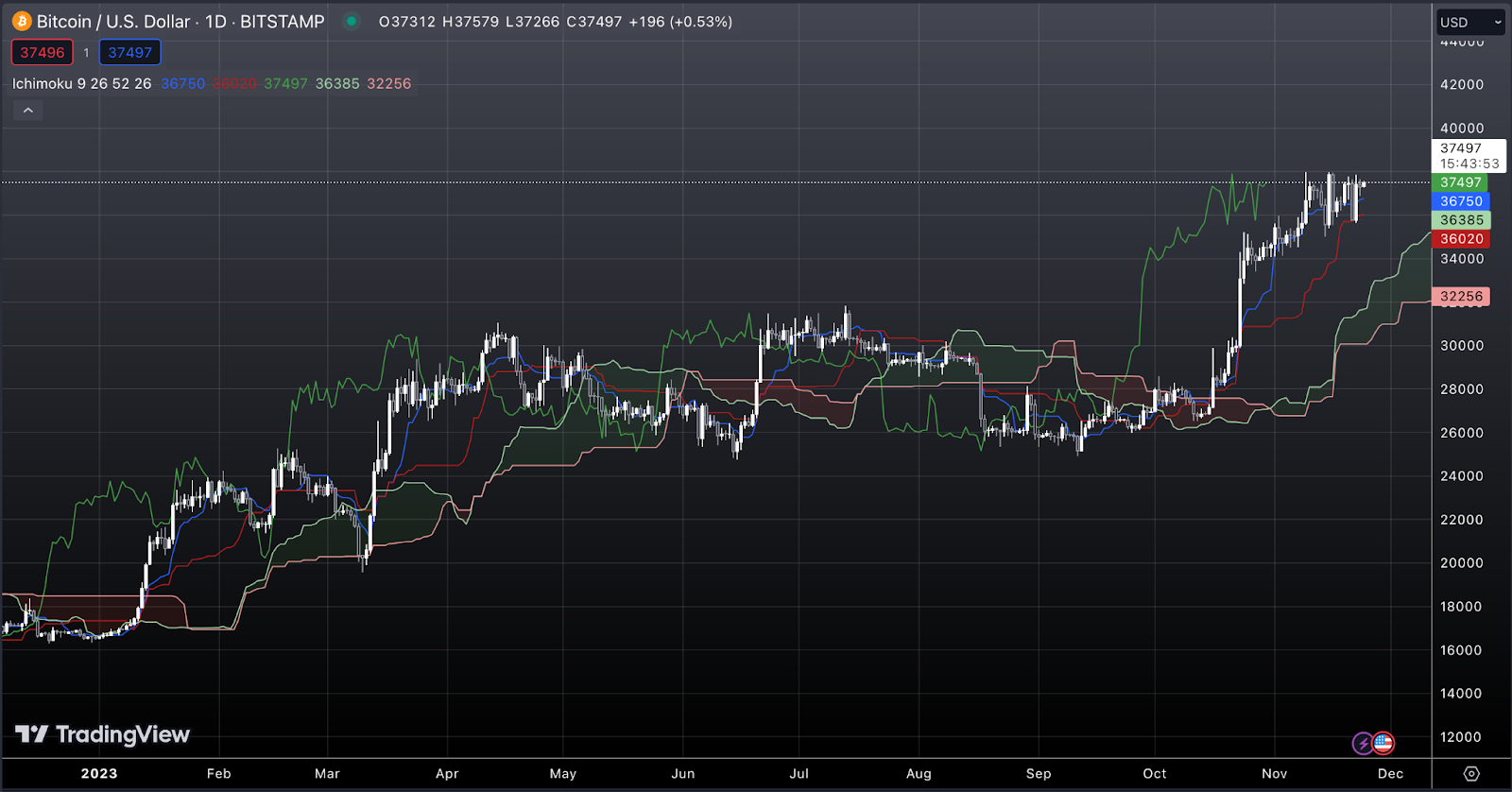Click the close value C37497

tap(594, 21)
